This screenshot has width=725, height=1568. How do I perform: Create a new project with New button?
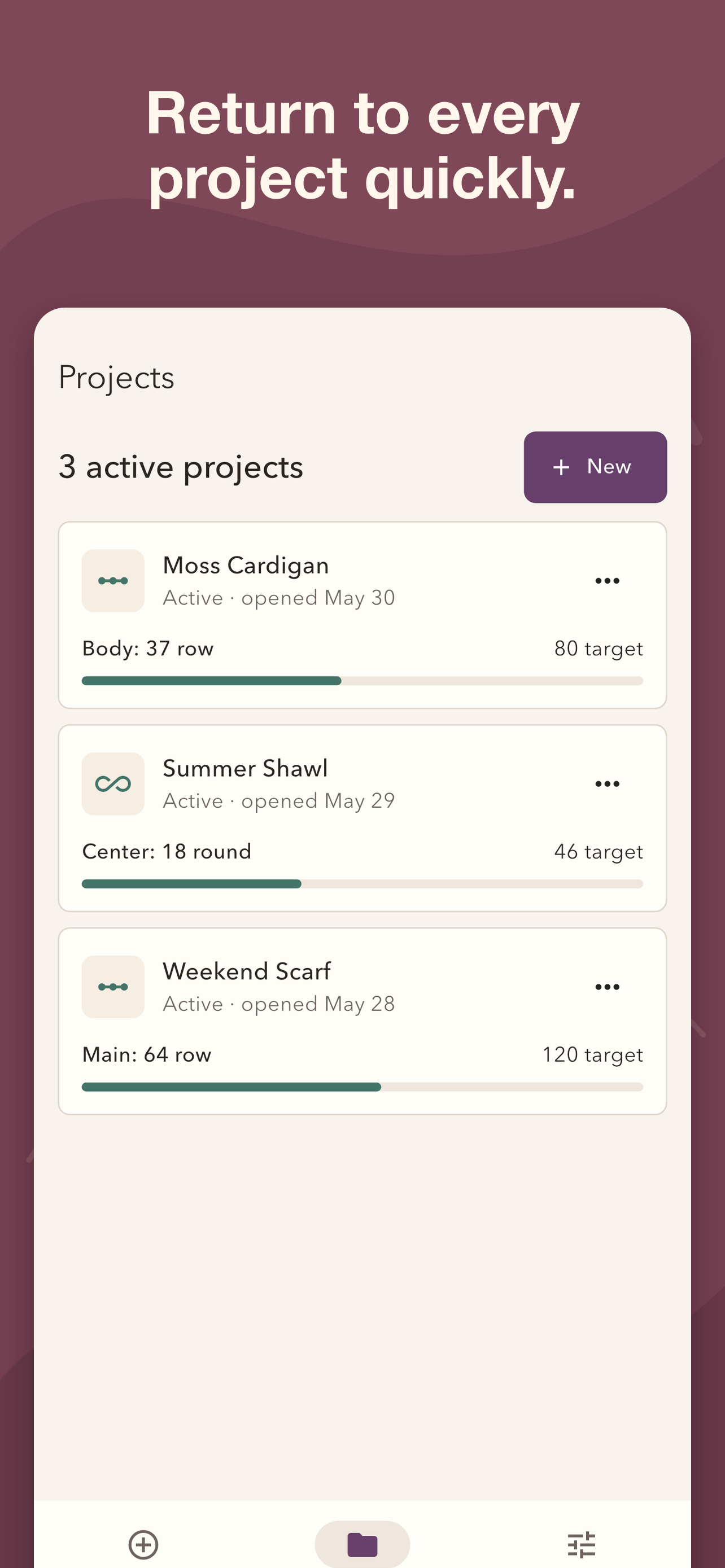[595, 467]
